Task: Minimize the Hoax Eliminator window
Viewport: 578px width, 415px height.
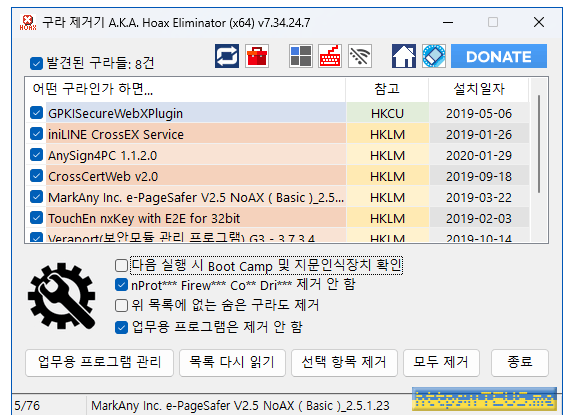Action: (x=448, y=22)
